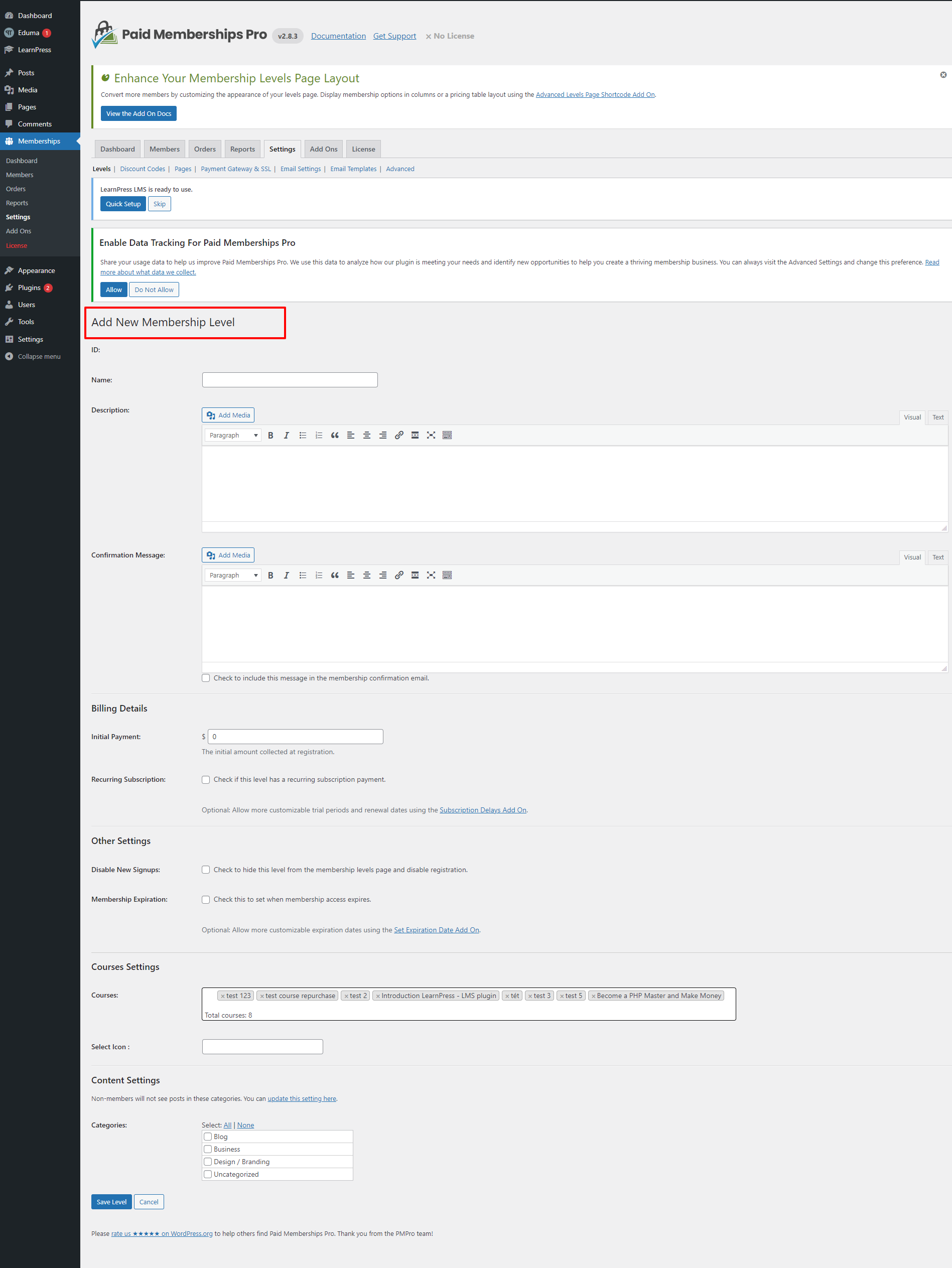The width and height of the screenshot is (952, 1268).
Task: Tick Design / Branding category checkbox
Action: pos(208,1162)
